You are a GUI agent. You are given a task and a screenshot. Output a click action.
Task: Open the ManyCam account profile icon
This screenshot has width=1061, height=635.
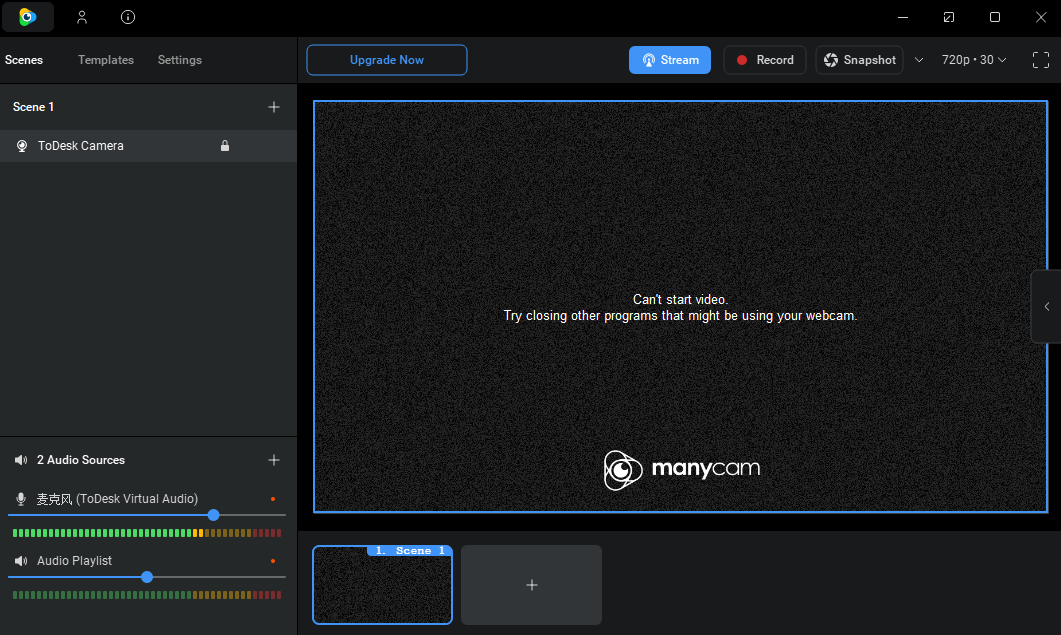pyautogui.click(x=82, y=17)
